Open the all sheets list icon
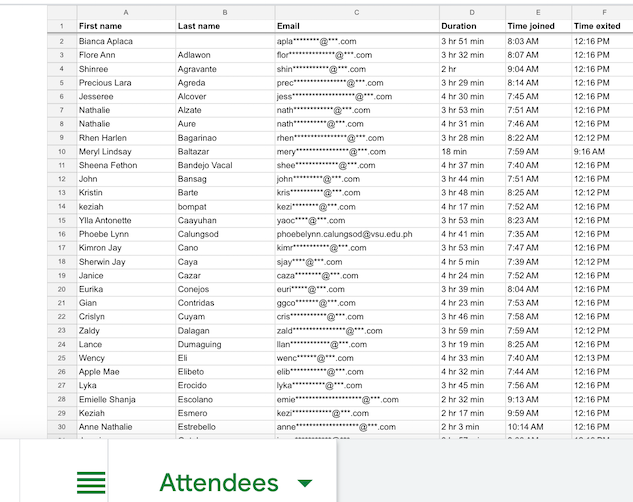Image resolution: width=633 pixels, height=502 pixels. pyautogui.click(x=91, y=483)
